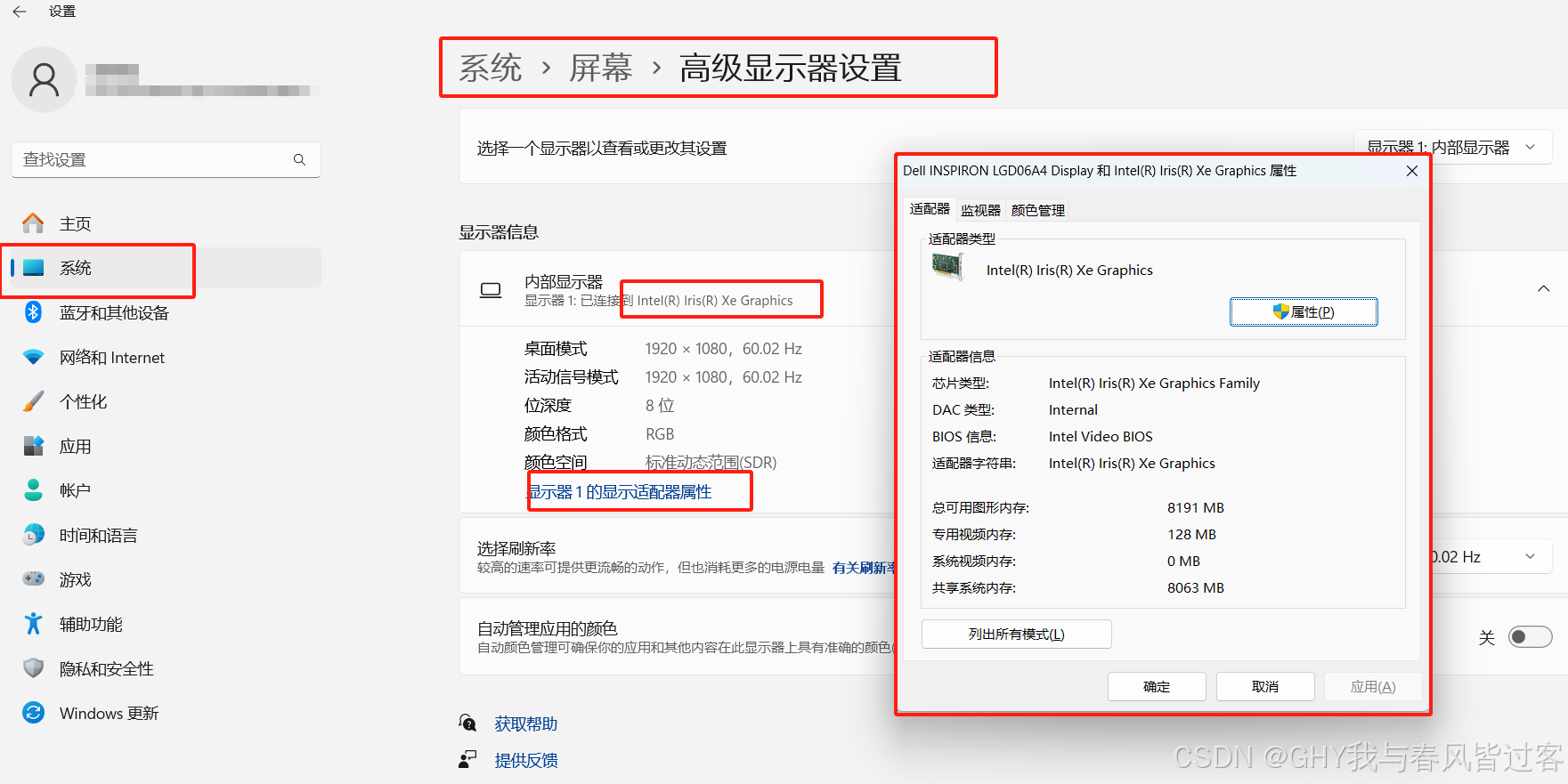Open the 主页 home icon
This screenshot has width=1568, height=784.
33,223
